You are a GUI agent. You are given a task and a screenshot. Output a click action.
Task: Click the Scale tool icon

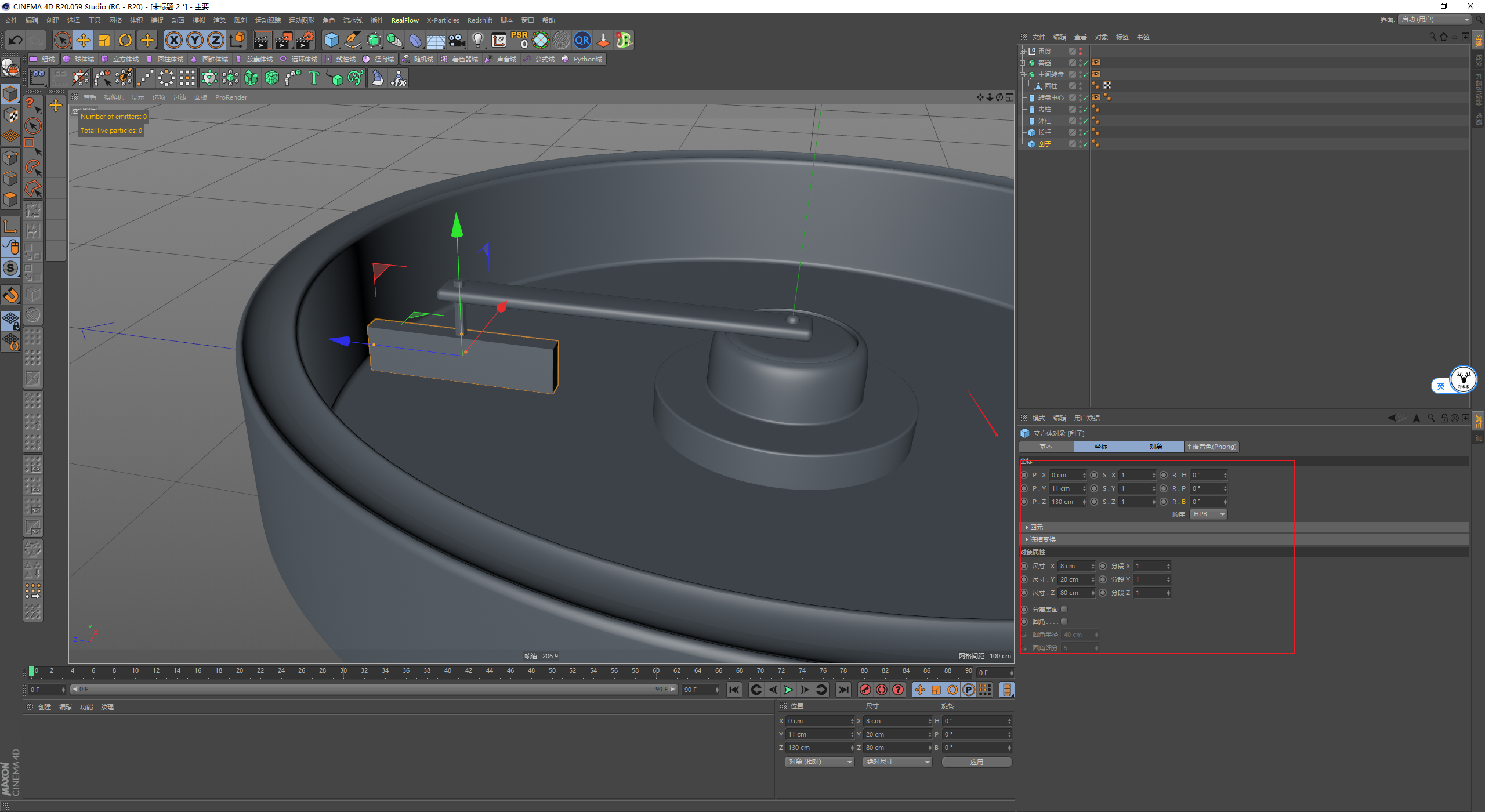104,40
